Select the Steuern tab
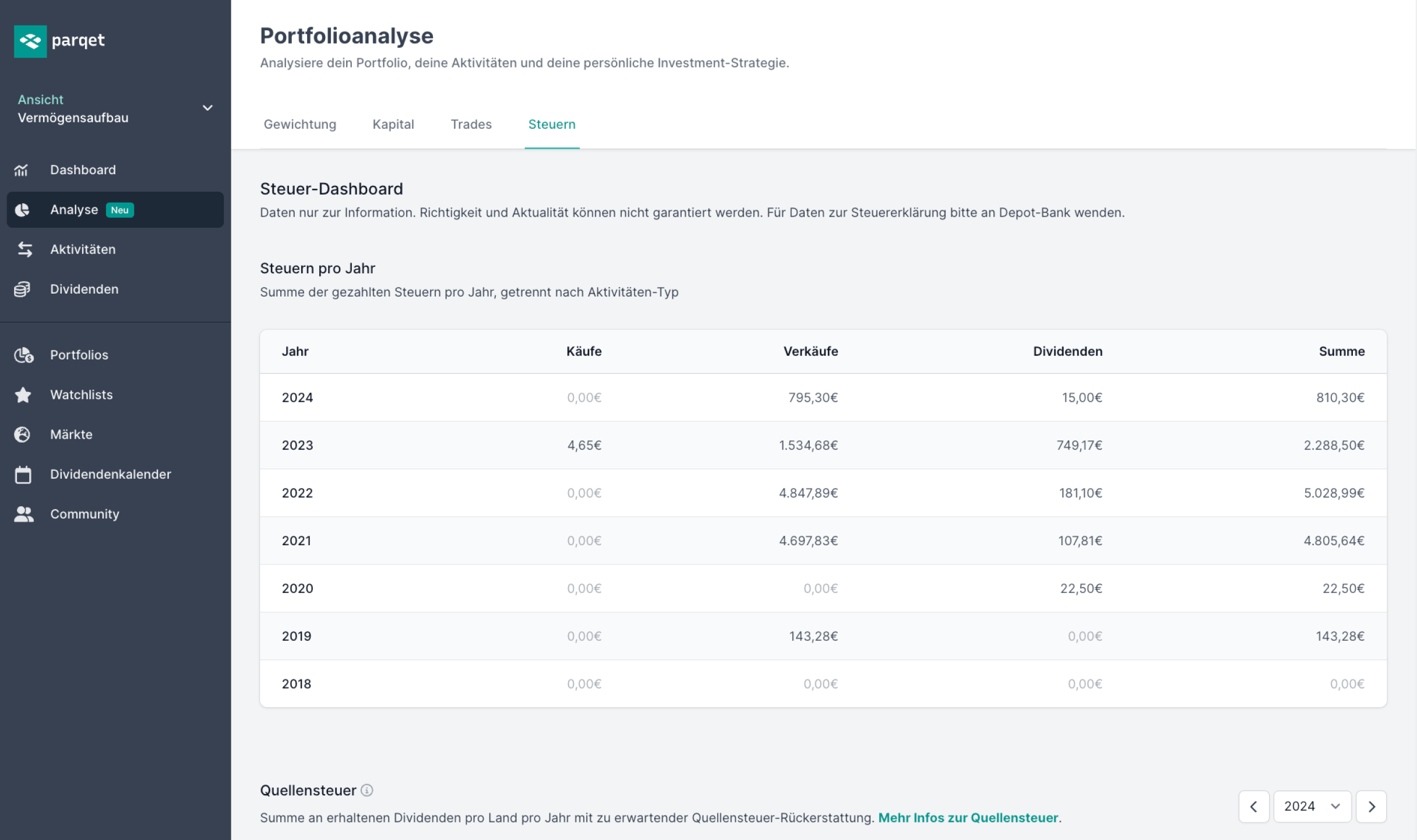The width and height of the screenshot is (1417, 840). point(552,124)
